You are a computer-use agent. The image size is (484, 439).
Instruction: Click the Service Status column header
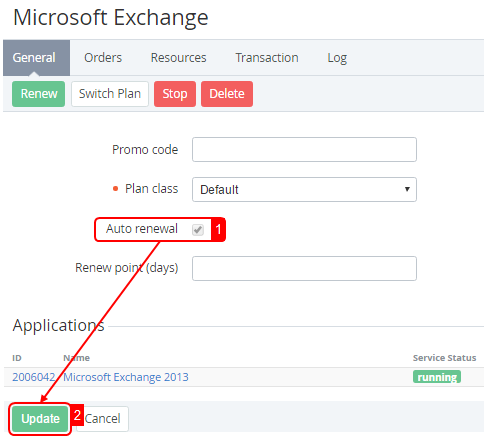click(x=444, y=358)
